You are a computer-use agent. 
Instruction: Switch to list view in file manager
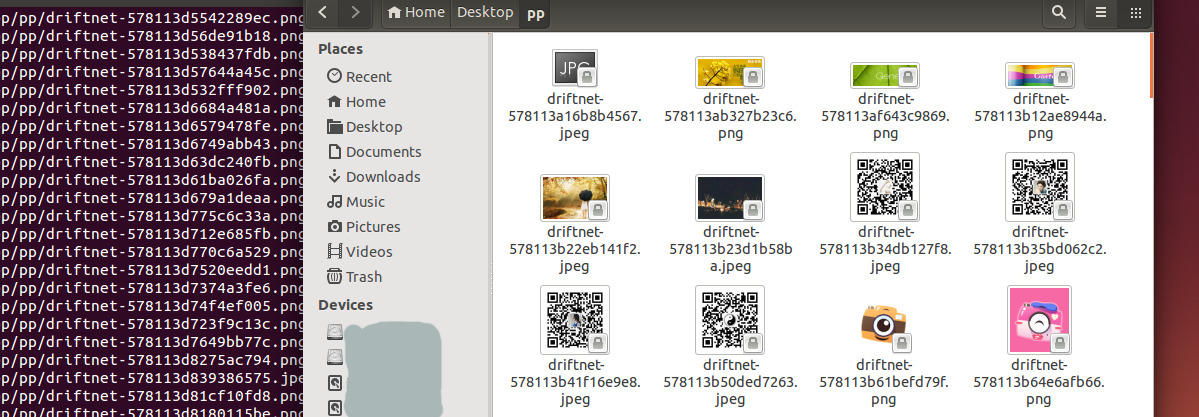point(1101,11)
